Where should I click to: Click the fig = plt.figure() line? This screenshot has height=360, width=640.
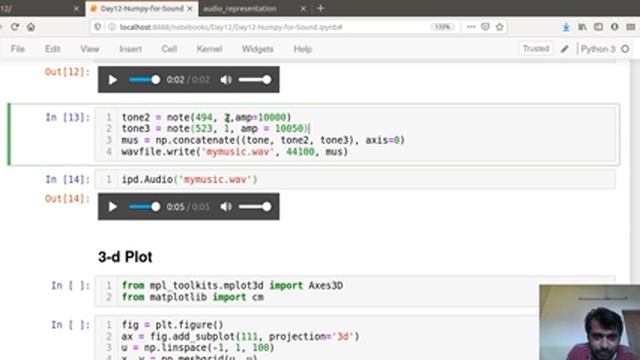[173, 325]
